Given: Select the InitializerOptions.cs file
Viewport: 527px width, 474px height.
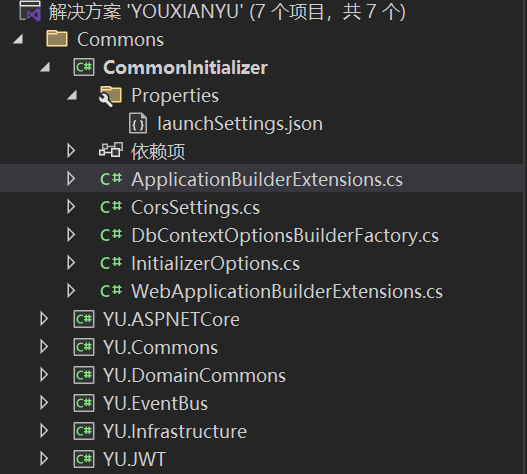Looking at the screenshot, I should coord(215,263).
